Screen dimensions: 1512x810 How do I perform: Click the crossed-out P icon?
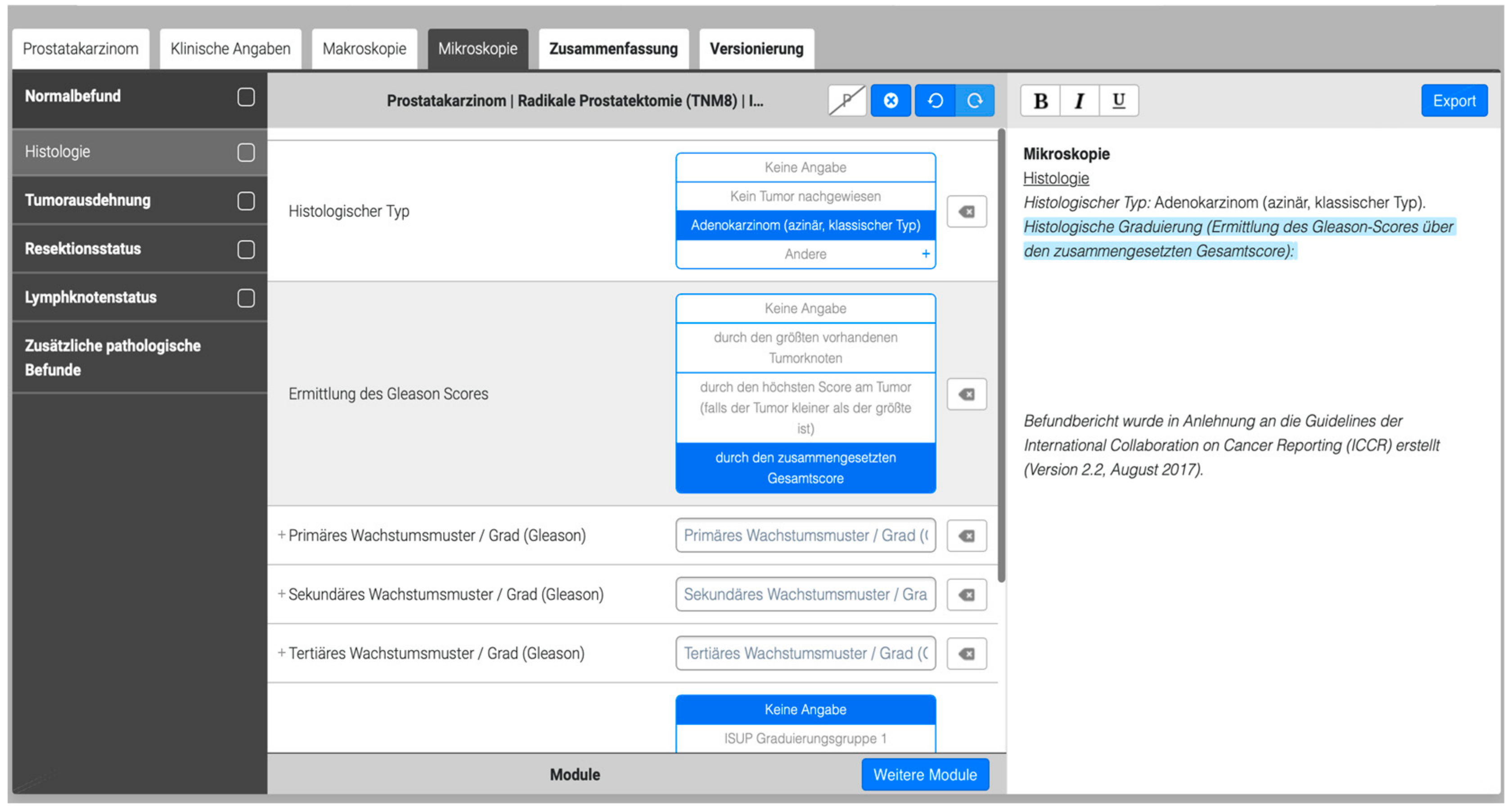(x=846, y=100)
